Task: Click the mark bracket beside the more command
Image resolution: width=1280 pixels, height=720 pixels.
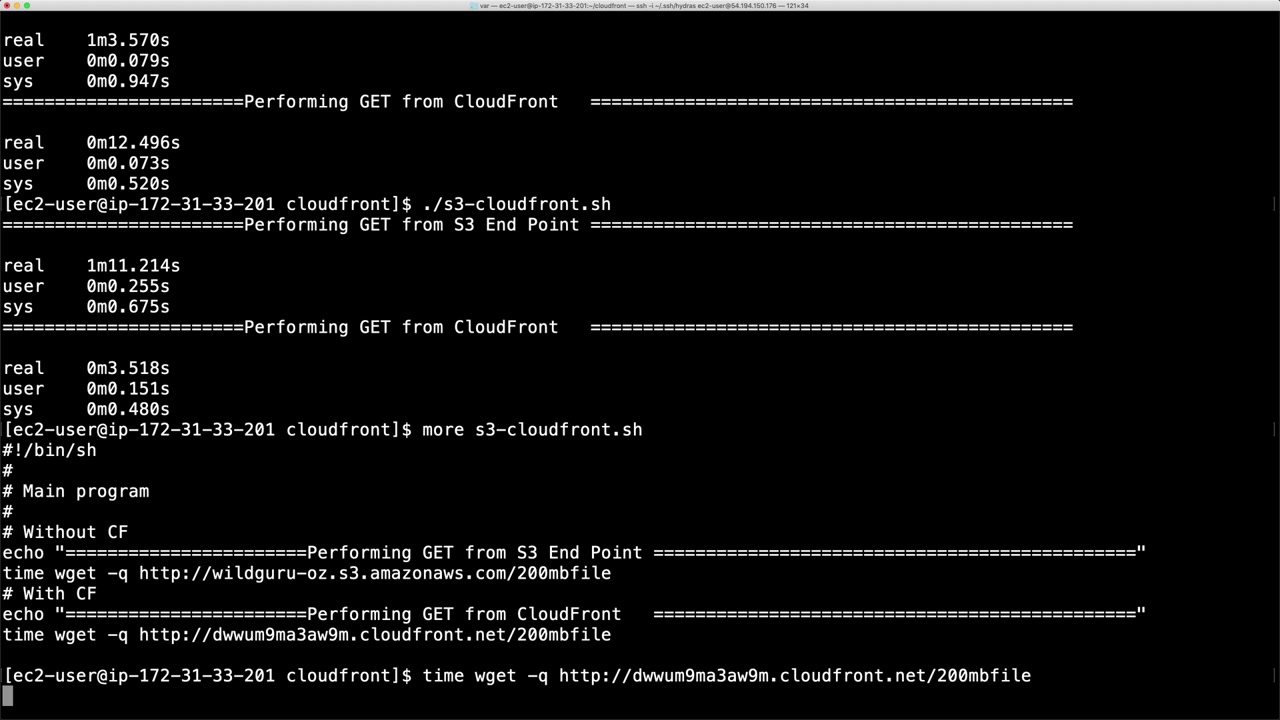Action: pyautogui.click(x=1275, y=430)
